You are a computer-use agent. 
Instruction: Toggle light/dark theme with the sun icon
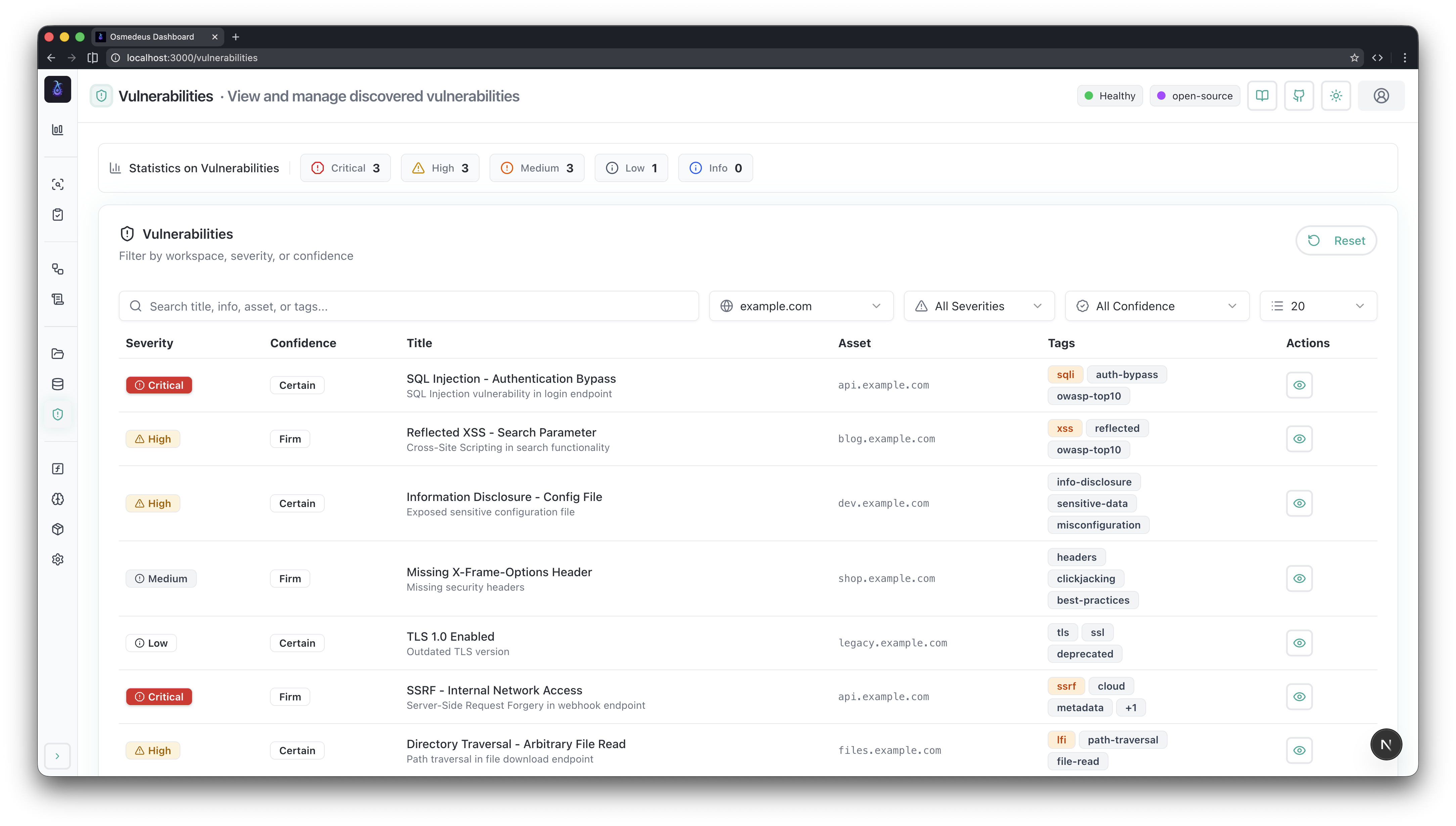coord(1336,95)
